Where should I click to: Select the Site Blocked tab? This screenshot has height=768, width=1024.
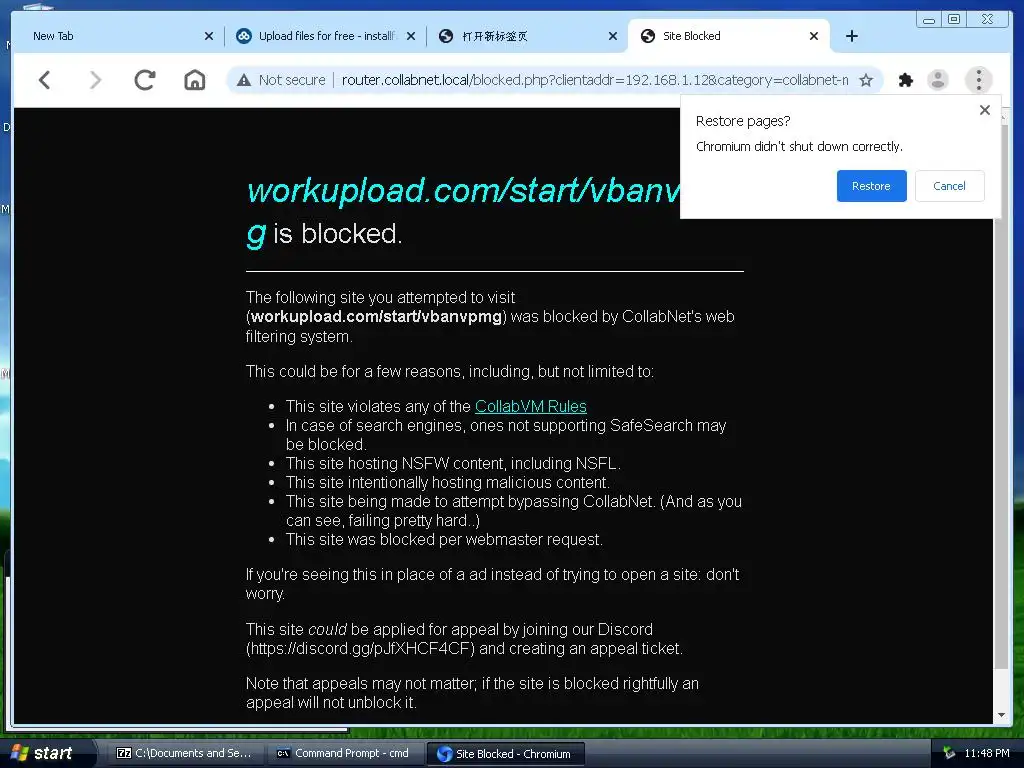pos(728,36)
